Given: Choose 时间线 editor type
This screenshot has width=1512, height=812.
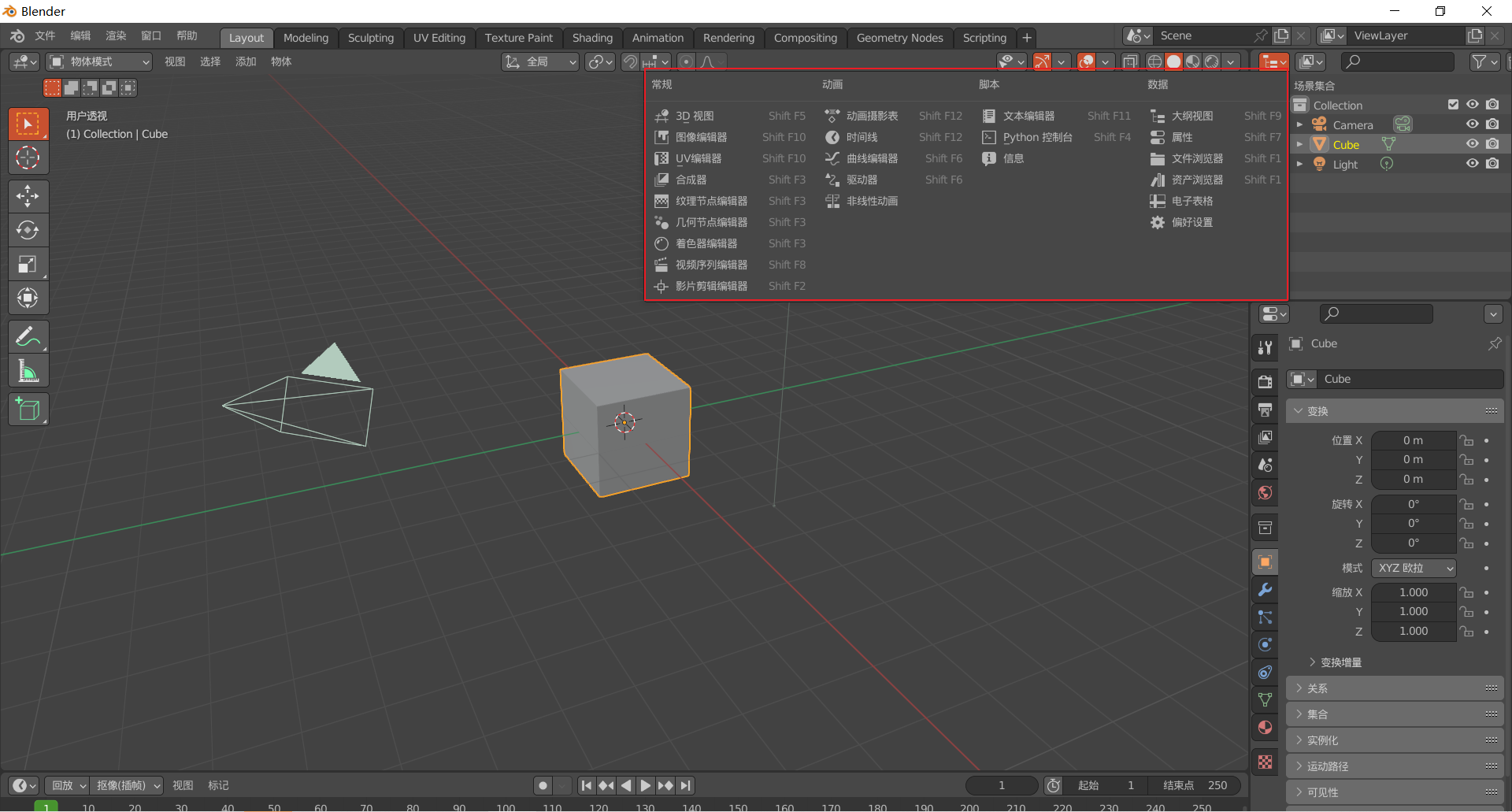Looking at the screenshot, I should pos(894,137).
